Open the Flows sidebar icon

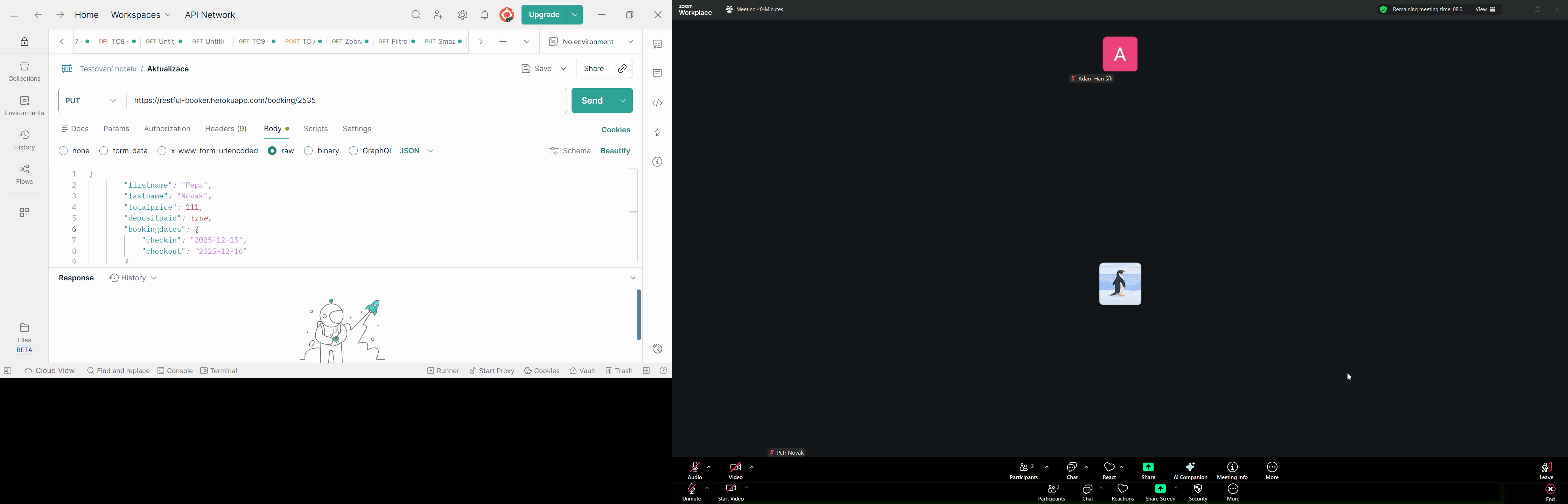coord(24,174)
